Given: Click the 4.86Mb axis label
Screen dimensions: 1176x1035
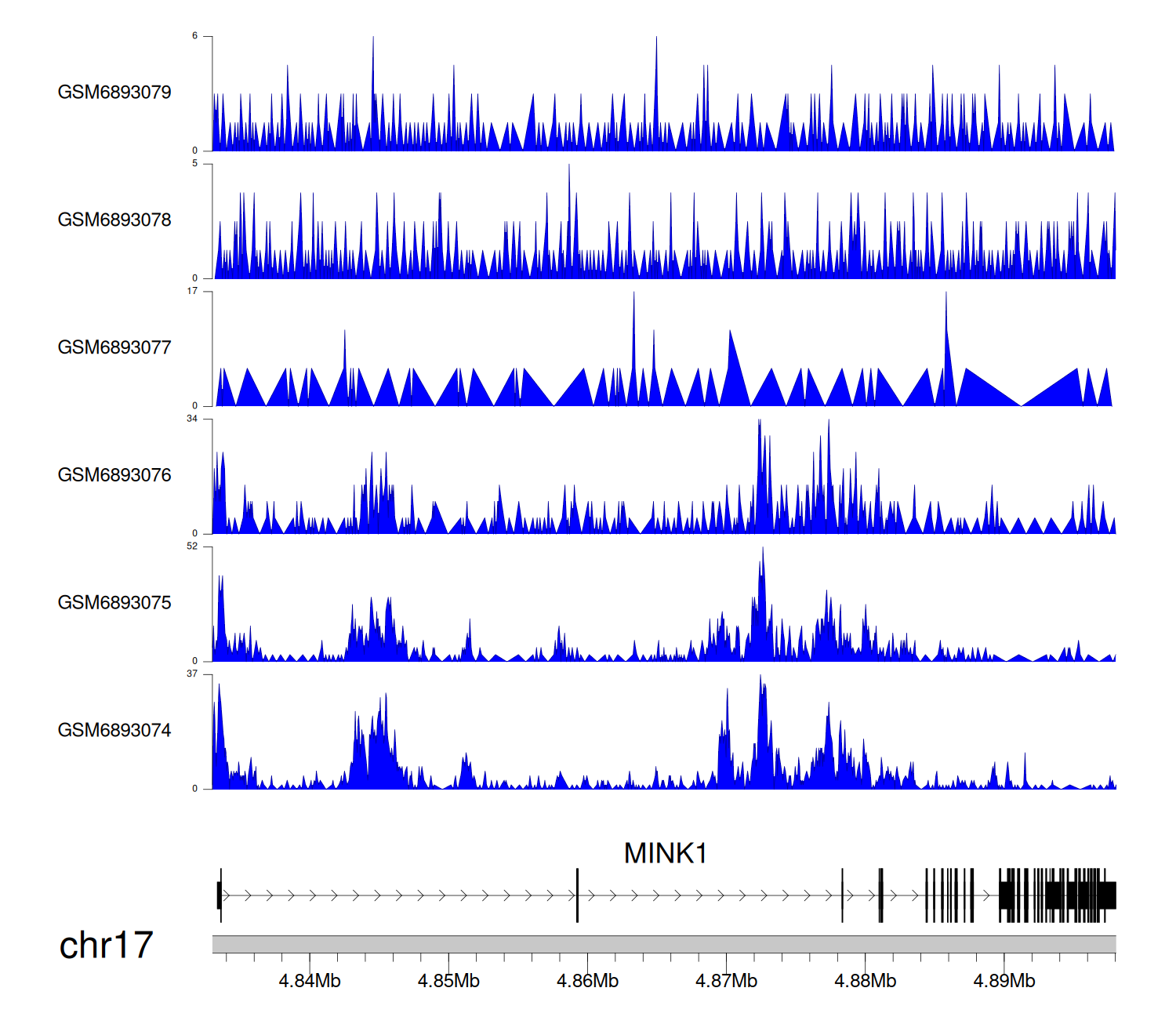Looking at the screenshot, I should pos(587,981).
